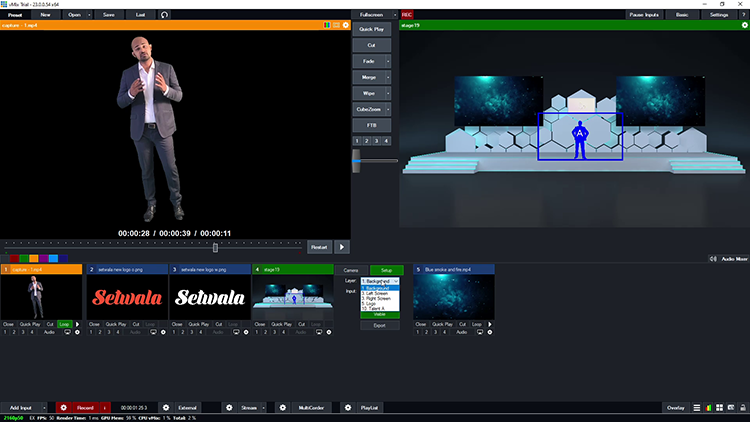This screenshot has width=750, height=422.
Task: Open settings gear for capture input thumbnail
Action: pos(77,332)
